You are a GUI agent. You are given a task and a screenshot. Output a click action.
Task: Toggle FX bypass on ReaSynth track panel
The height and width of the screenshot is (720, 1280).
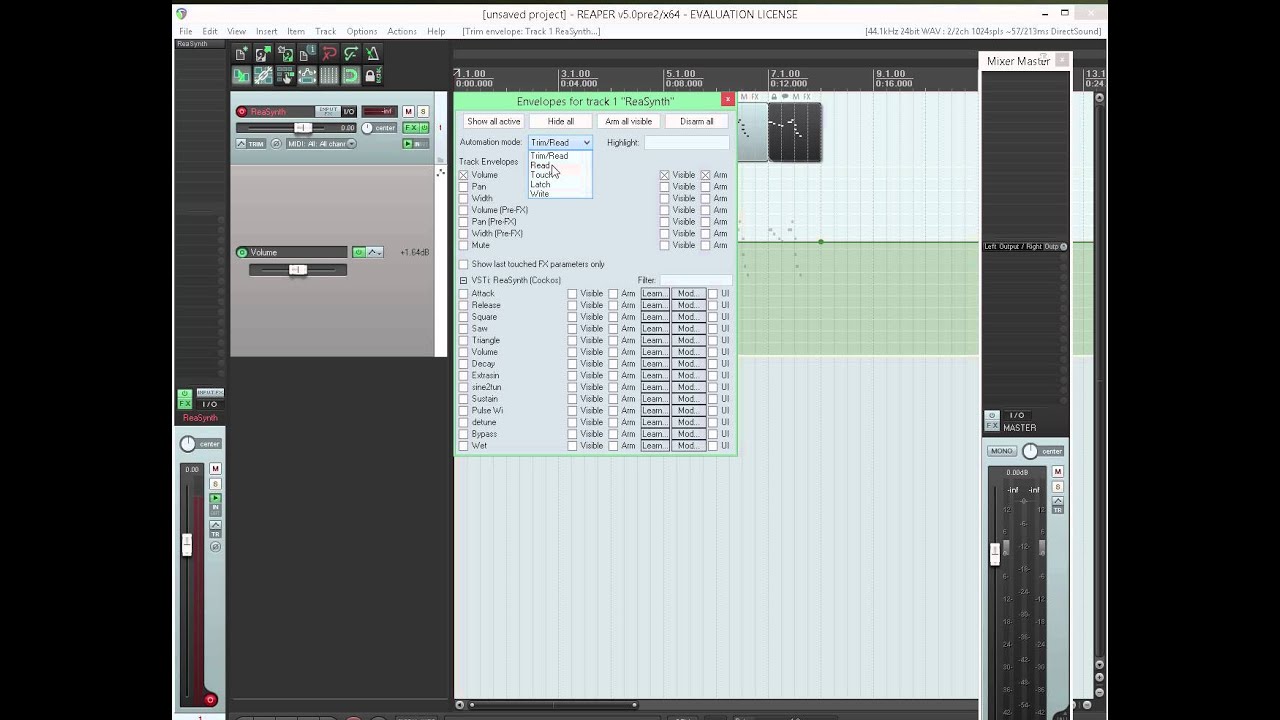pyautogui.click(x=424, y=128)
